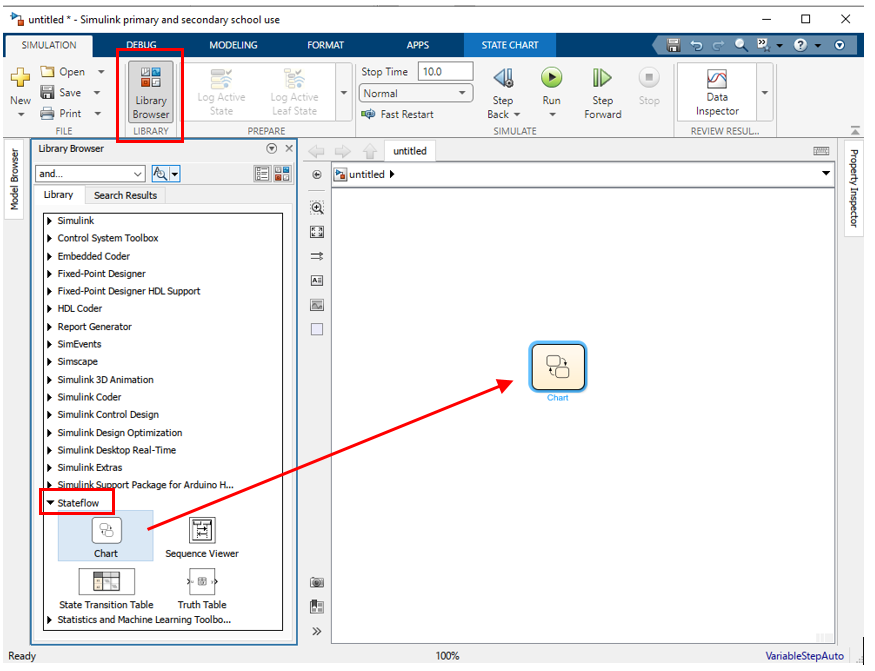Select the Sequence Viewer block
The width and height of the screenshot is (875, 671).
(x=202, y=537)
